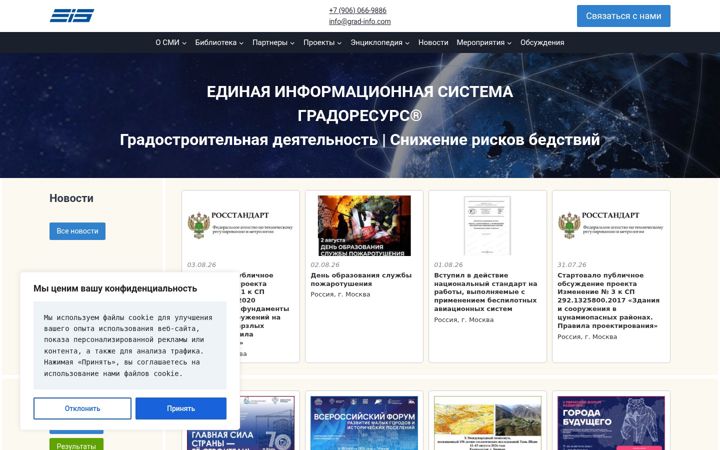Click the document thumbnail dated 01.08.26
This screenshot has width=720, height=450.
487,225
